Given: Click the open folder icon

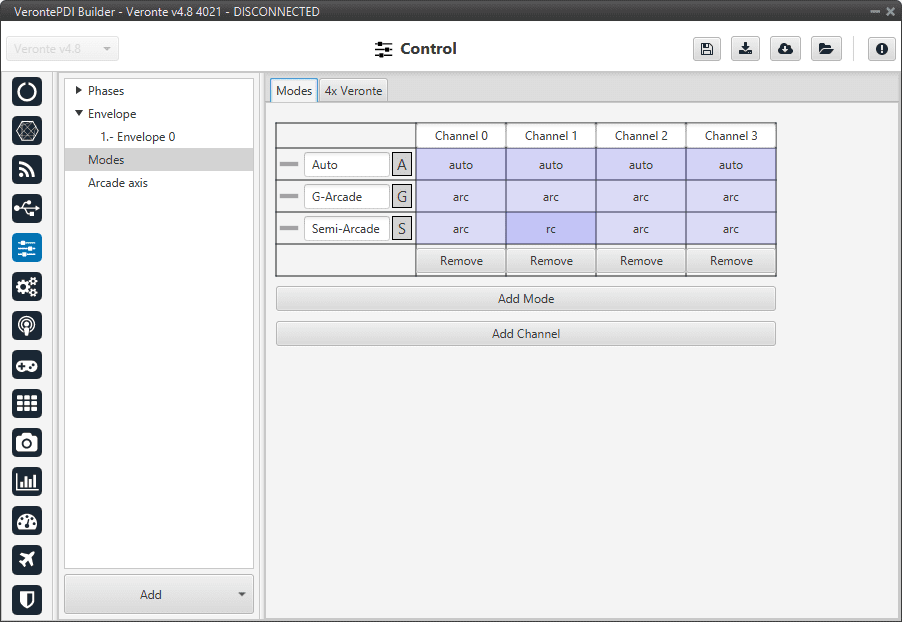Looking at the screenshot, I should tap(826, 49).
